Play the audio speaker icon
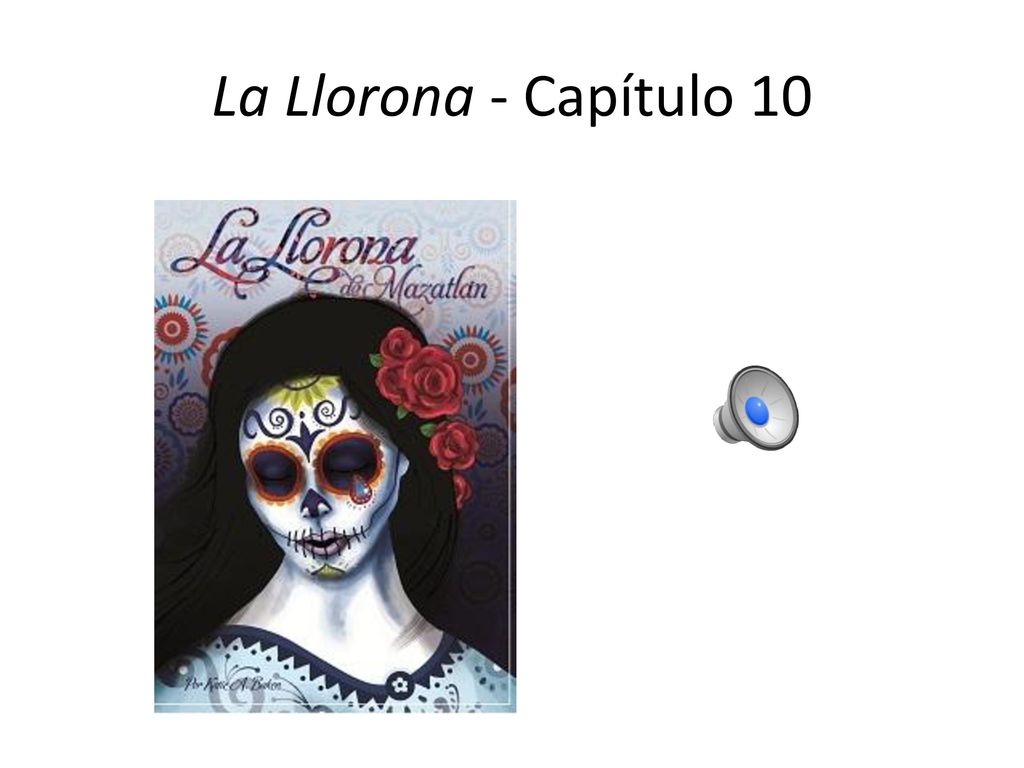Screen dimensions: 1024x768 click(x=756, y=408)
